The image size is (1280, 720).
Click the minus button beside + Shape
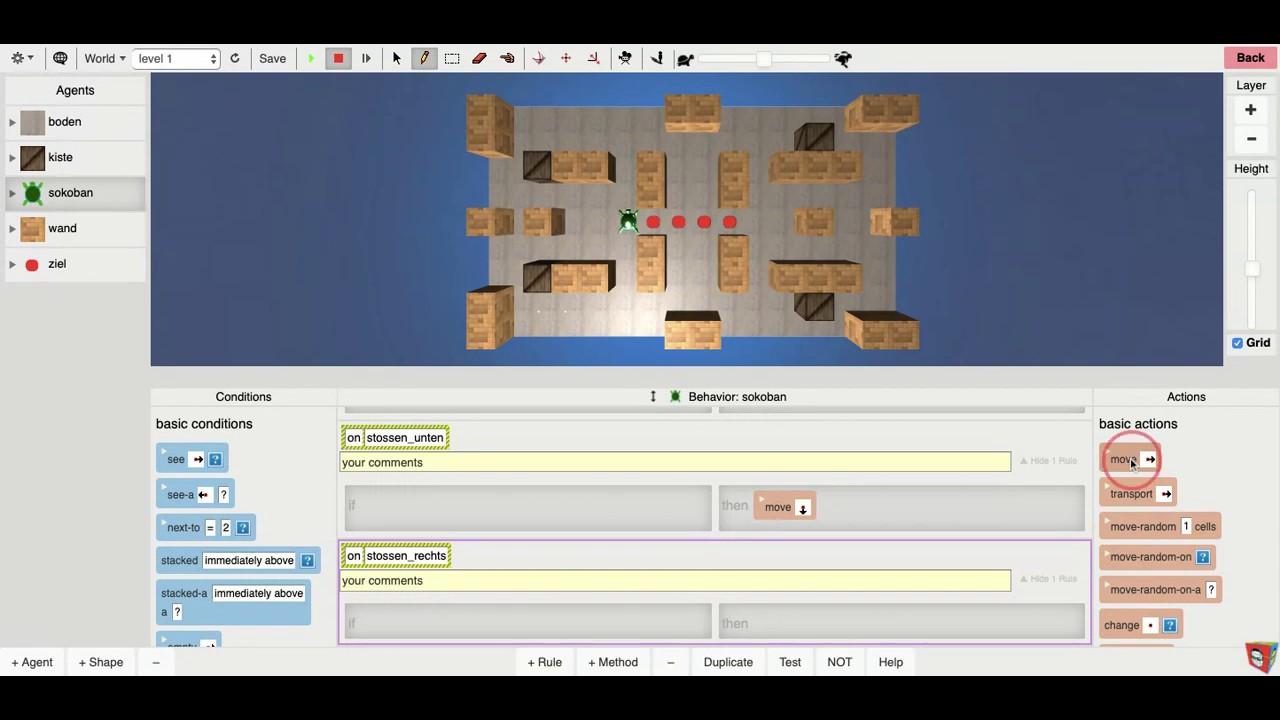point(156,662)
